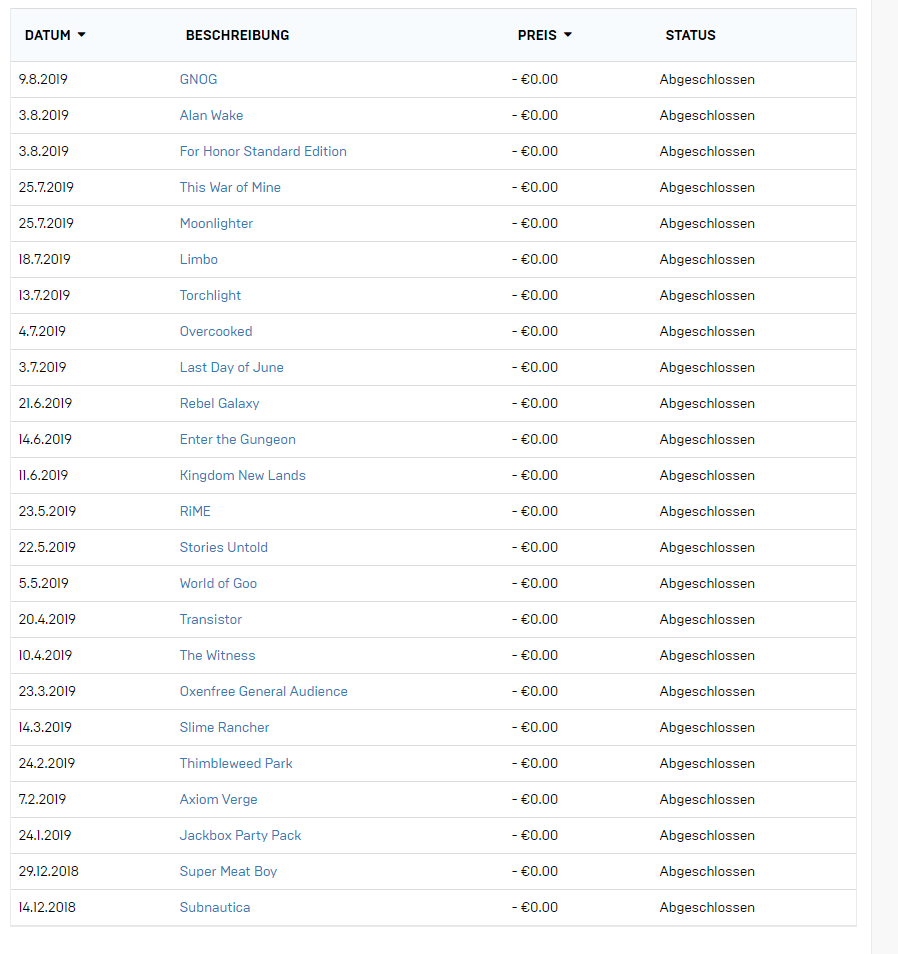
Task: Click the price in the Subnautica row
Action: click(x=535, y=907)
